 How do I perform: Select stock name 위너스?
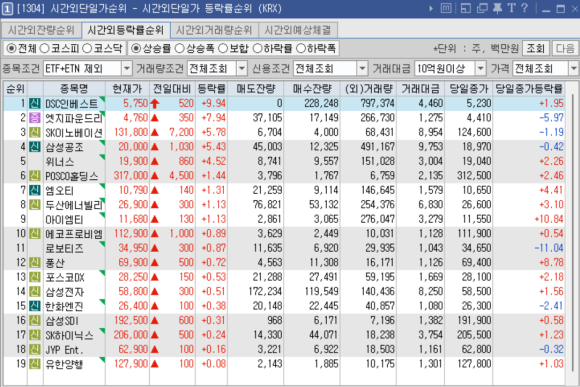pyautogui.click(x=60, y=162)
